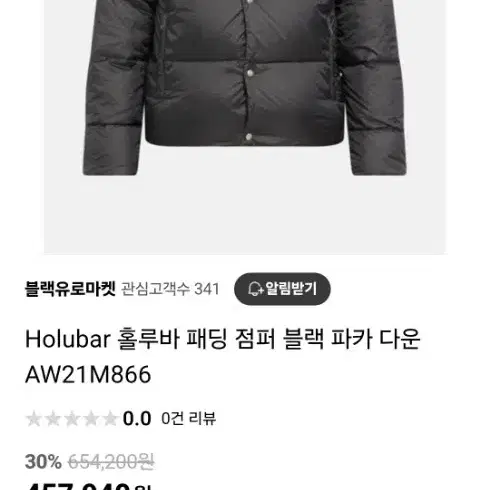The image size is (490, 490).
Task: Open the Holubar 홀루바 패딩 product title
Action: (x=222, y=339)
